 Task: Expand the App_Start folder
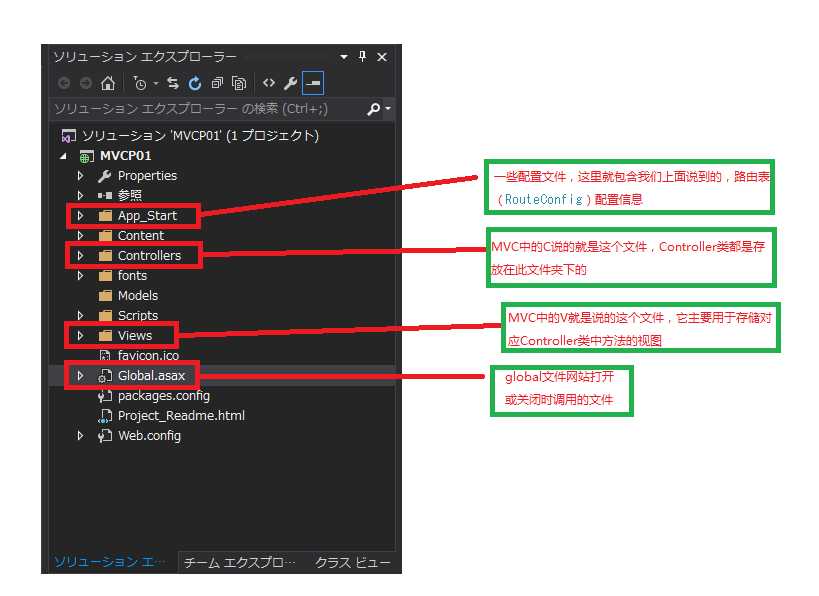(80, 215)
